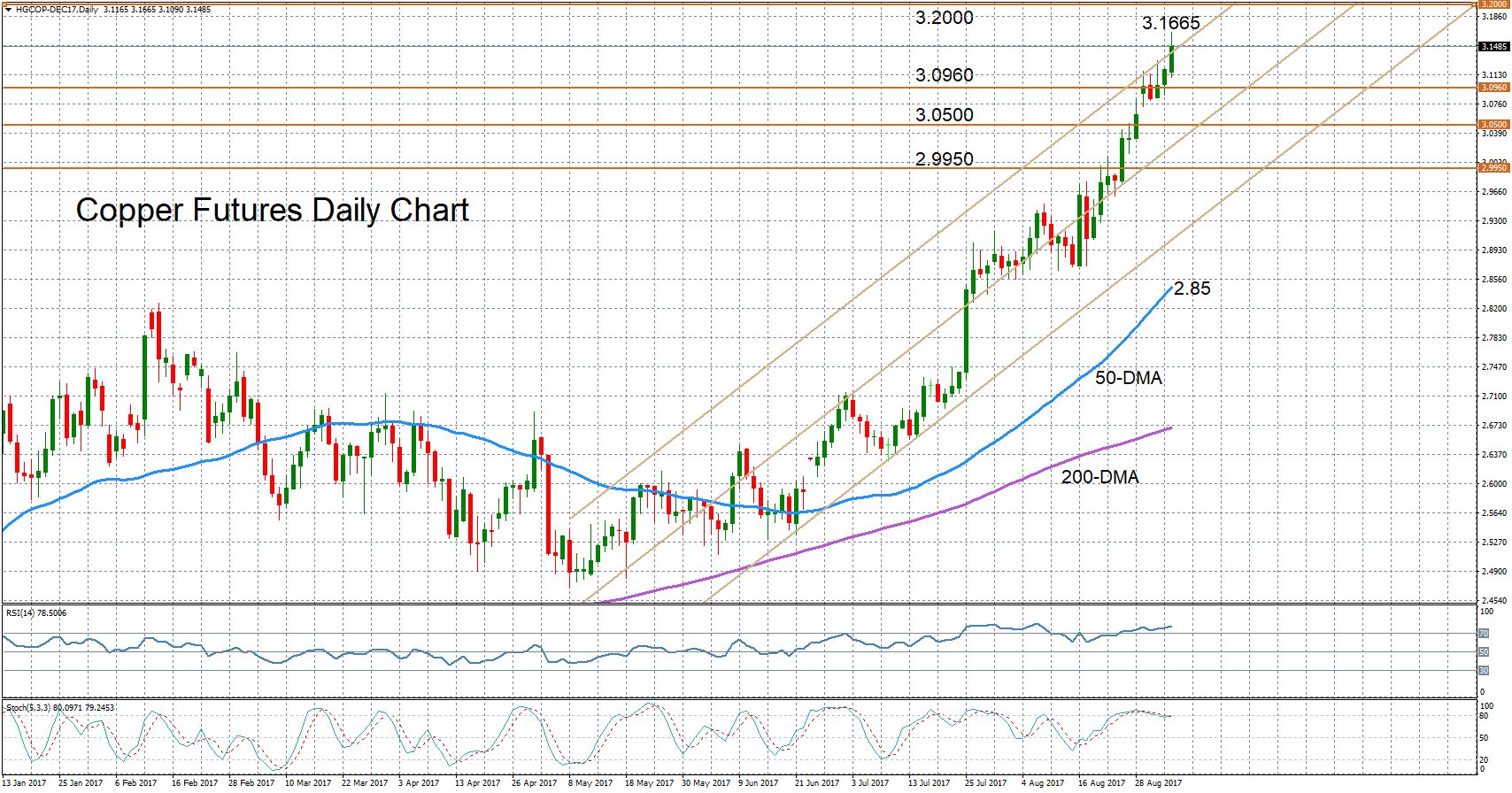Click the 2.9300 price axis label
Viewport: 1512px width, 793px height.
tap(1493, 220)
